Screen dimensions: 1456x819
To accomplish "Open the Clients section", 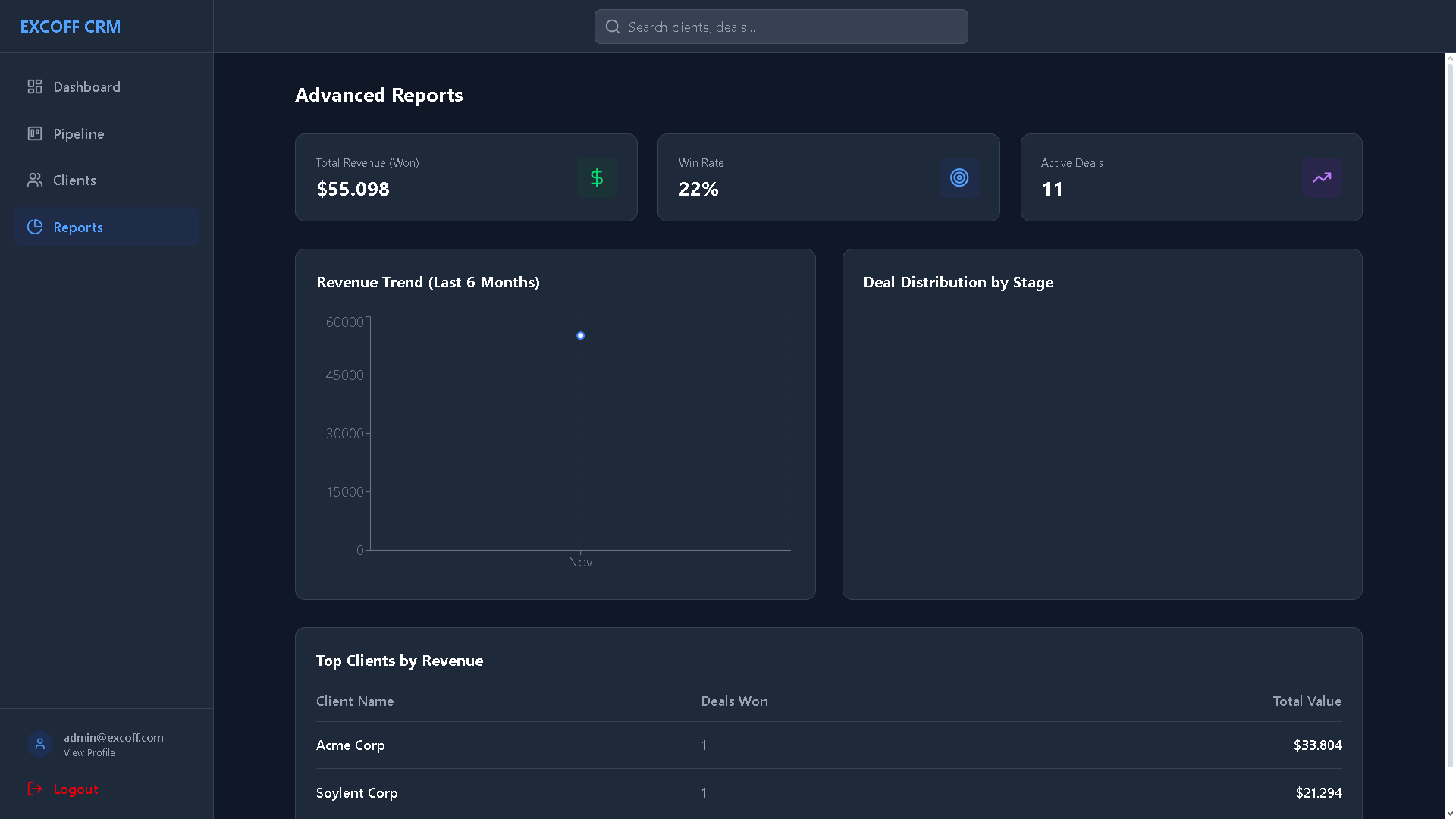I will point(74,180).
